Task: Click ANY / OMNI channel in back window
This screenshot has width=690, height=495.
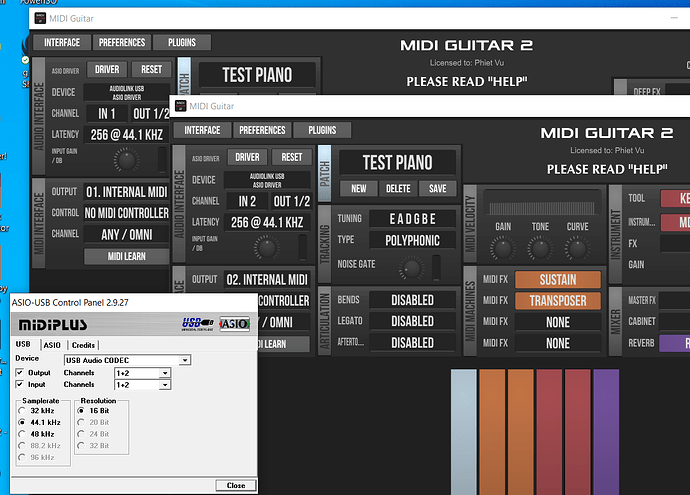Action: pyautogui.click(x=127, y=235)
